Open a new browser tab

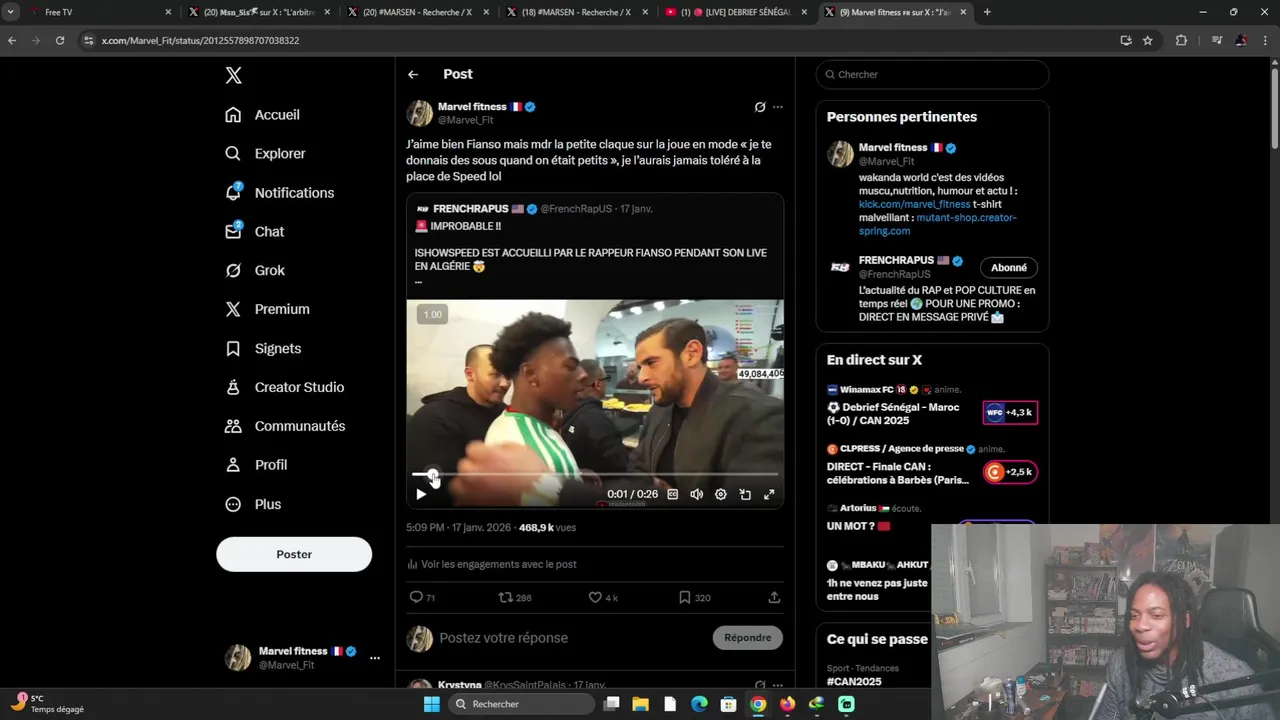click(x=987, y=12)
